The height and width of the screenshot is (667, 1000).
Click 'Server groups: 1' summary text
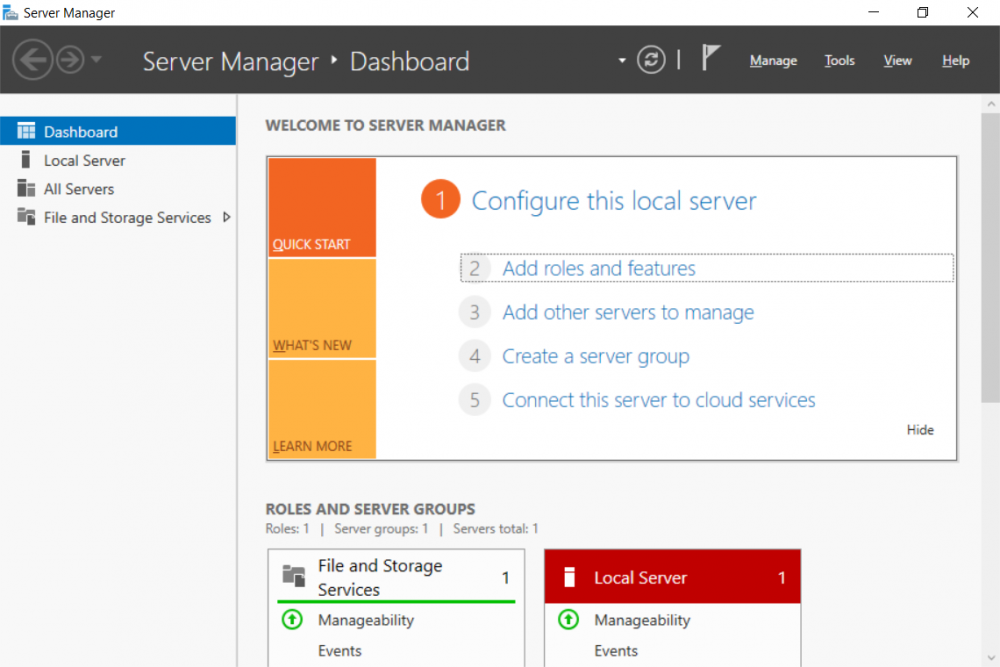click(381, 529)
